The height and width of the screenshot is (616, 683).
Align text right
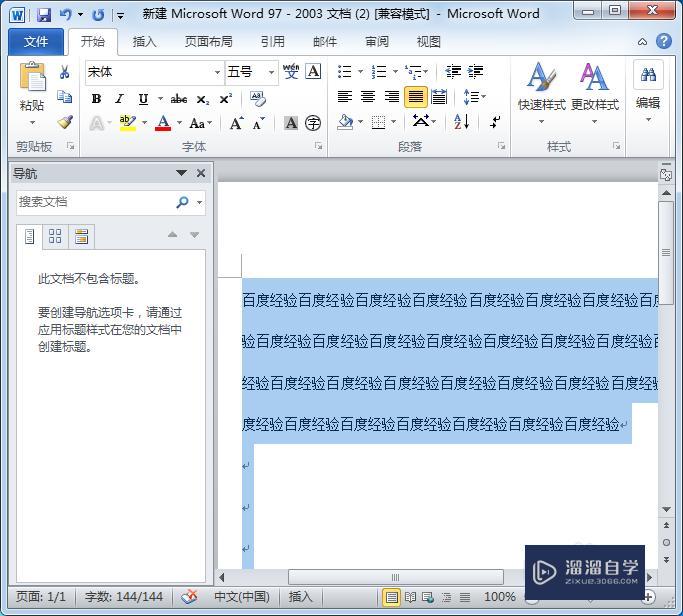pyautogui.click(x=392, y=96)
